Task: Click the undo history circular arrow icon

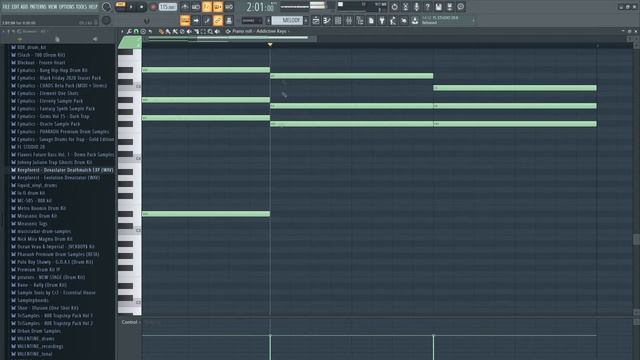Action: click(x=394, y=7)
